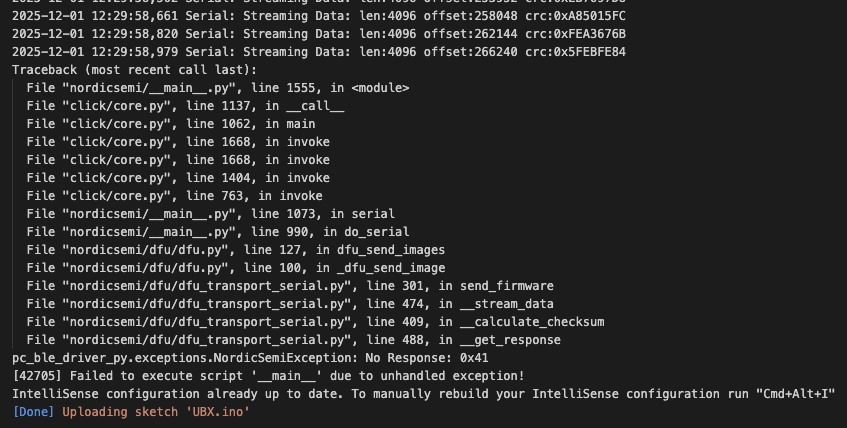Click the Traceback (most recent call last) line
The image size is (847, 428).
134,70
